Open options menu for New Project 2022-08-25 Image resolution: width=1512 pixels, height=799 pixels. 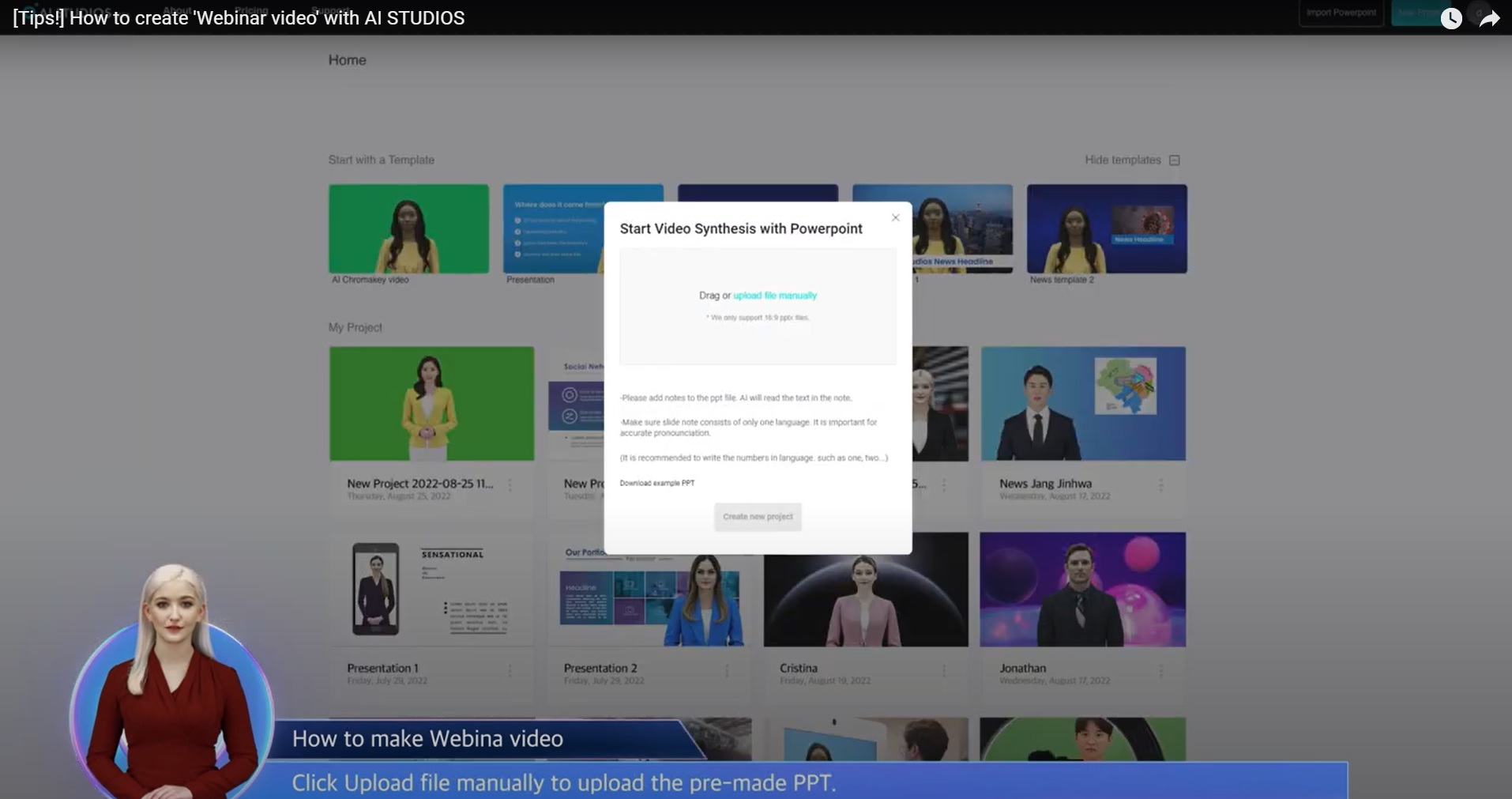[510, 485]
